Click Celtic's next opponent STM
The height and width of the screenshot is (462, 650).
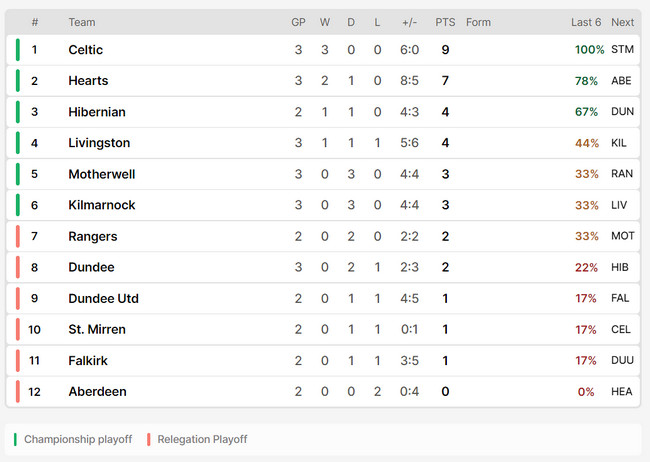(622, 49)
